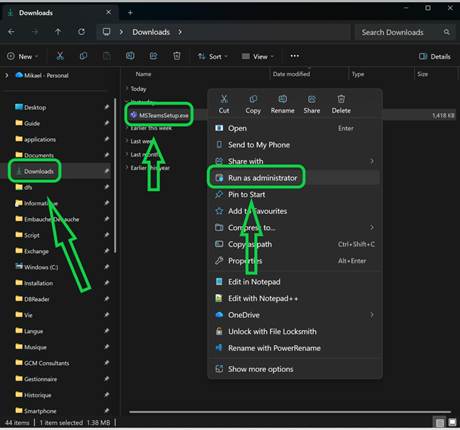Click the search magnifier icon
Image resolution: width=460 pixels, height=430 pixels.
(447, 32)
